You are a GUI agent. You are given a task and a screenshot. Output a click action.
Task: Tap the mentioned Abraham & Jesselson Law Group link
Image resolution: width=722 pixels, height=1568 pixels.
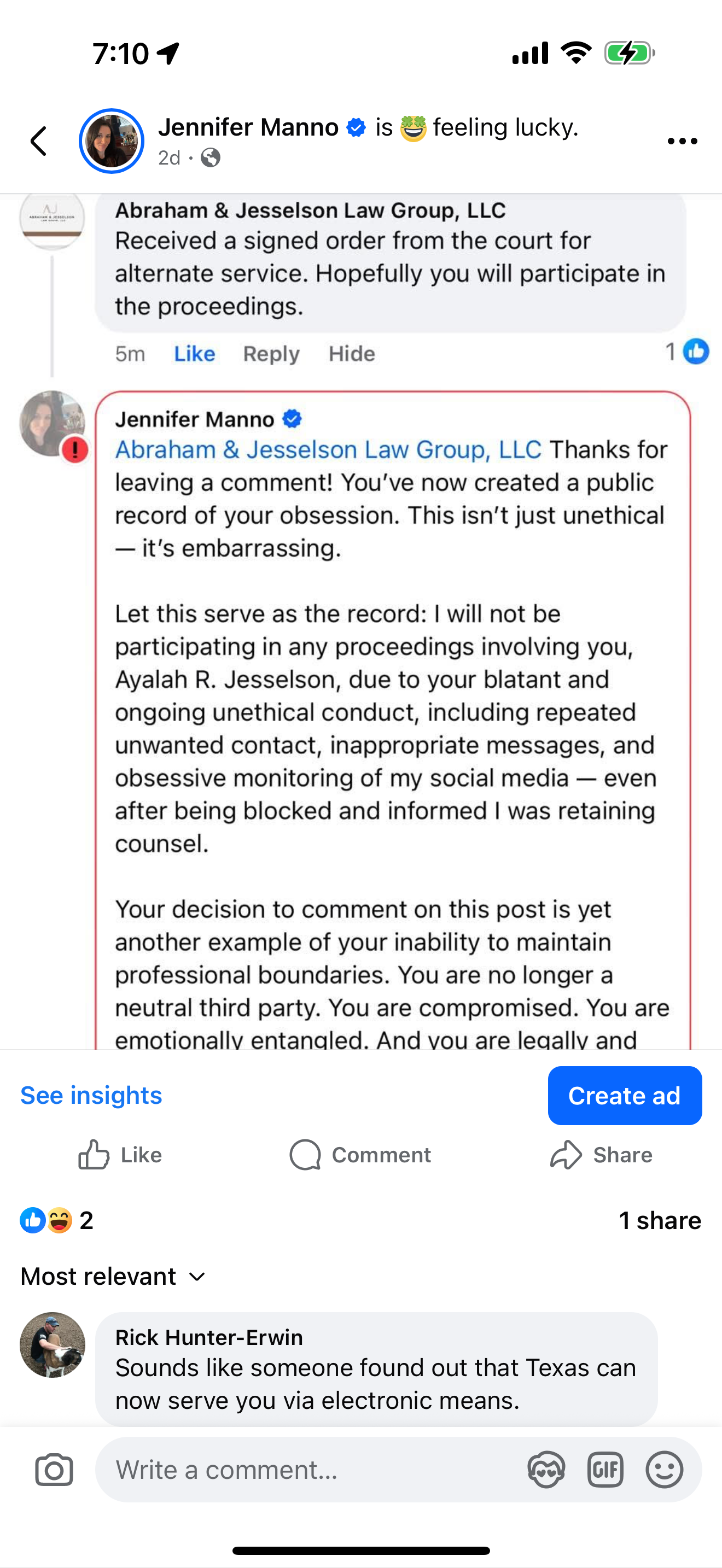[328, 450]
